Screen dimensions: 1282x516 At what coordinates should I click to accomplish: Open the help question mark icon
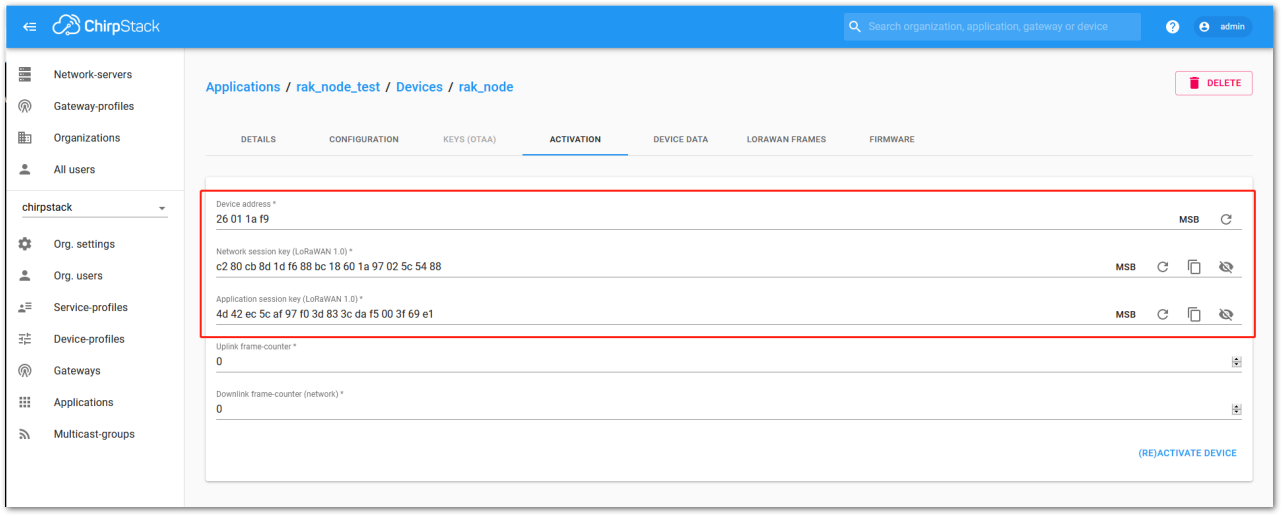(1173, 27)
